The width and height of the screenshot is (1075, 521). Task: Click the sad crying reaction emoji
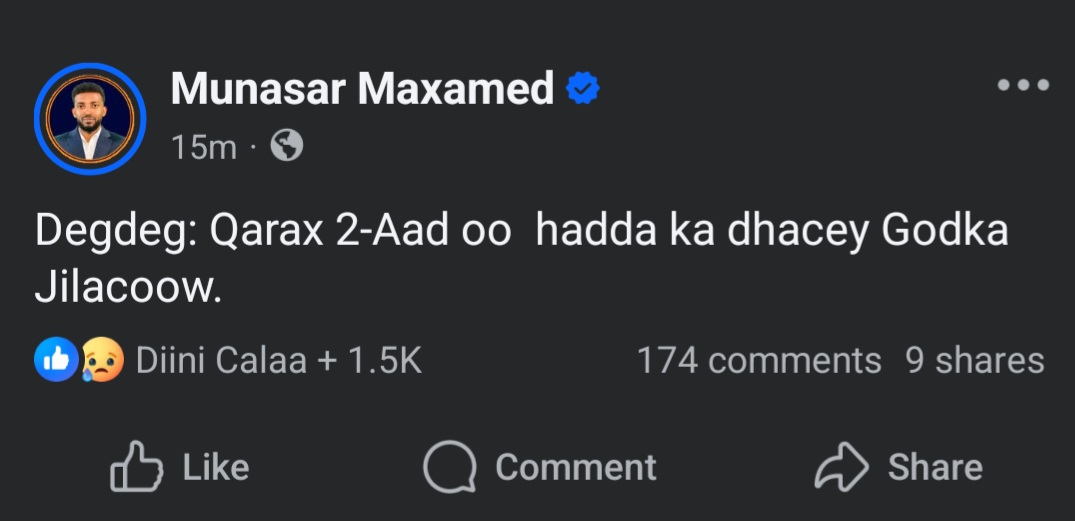[103, 360]
